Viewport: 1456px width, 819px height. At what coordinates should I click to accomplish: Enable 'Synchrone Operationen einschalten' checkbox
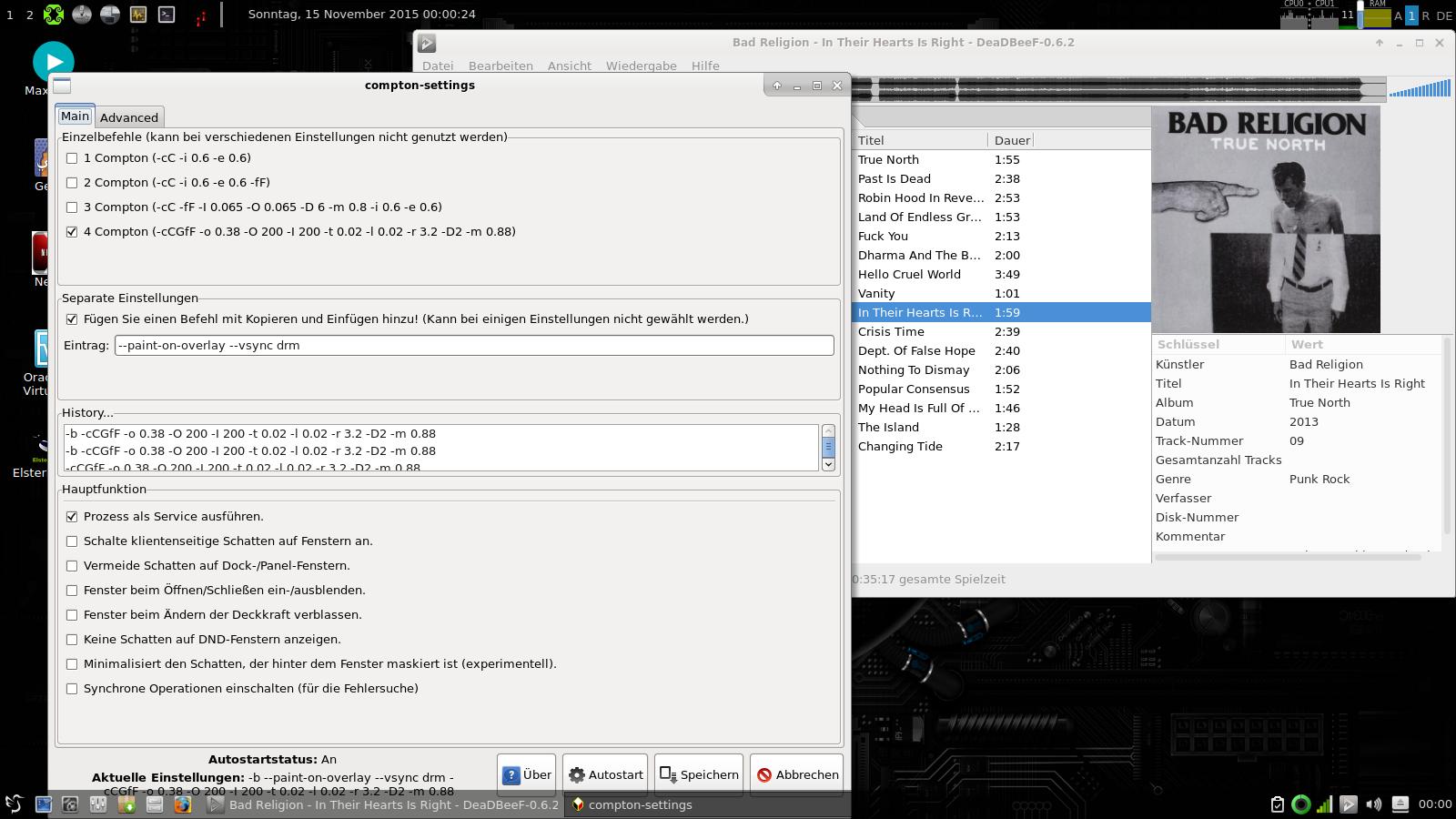click(x=72, y=689)
